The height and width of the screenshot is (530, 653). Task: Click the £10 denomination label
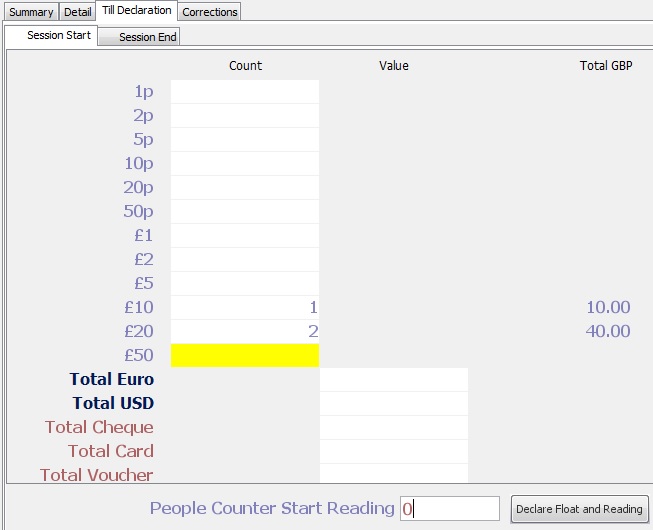pos(139,307)
